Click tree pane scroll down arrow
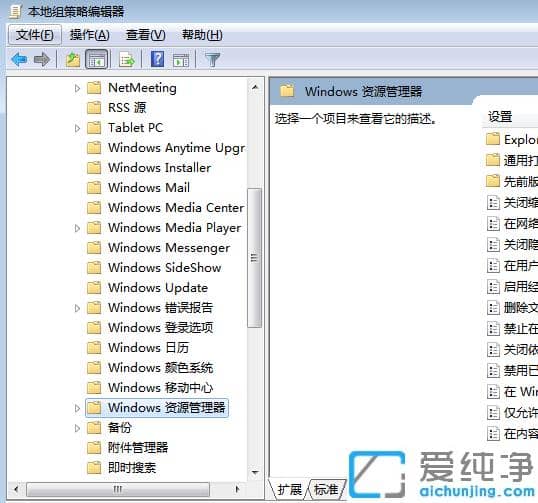Image resolution: width=538 pixels, height=503 pixels. (255, 473)
